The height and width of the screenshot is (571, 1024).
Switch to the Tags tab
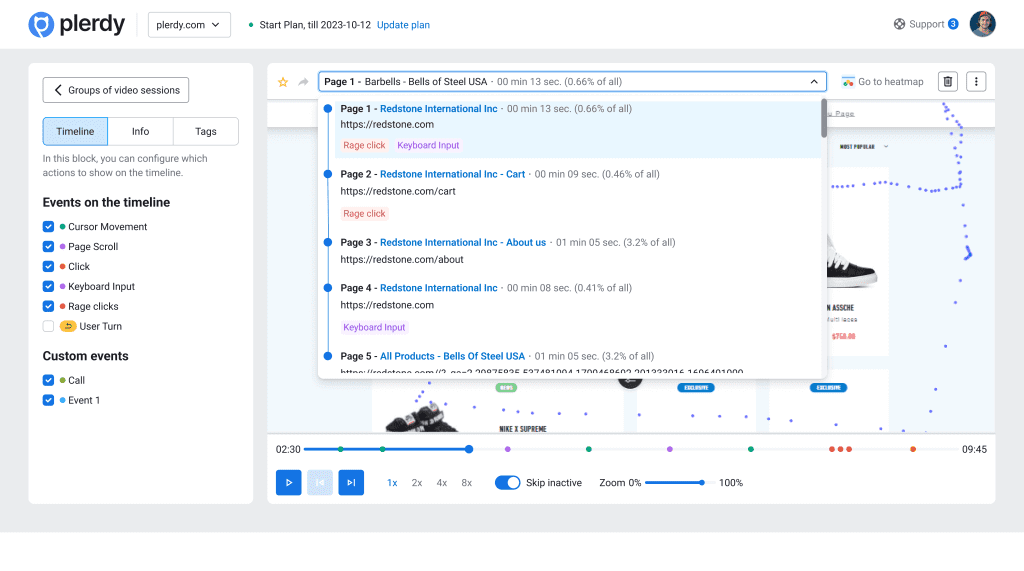206,131
